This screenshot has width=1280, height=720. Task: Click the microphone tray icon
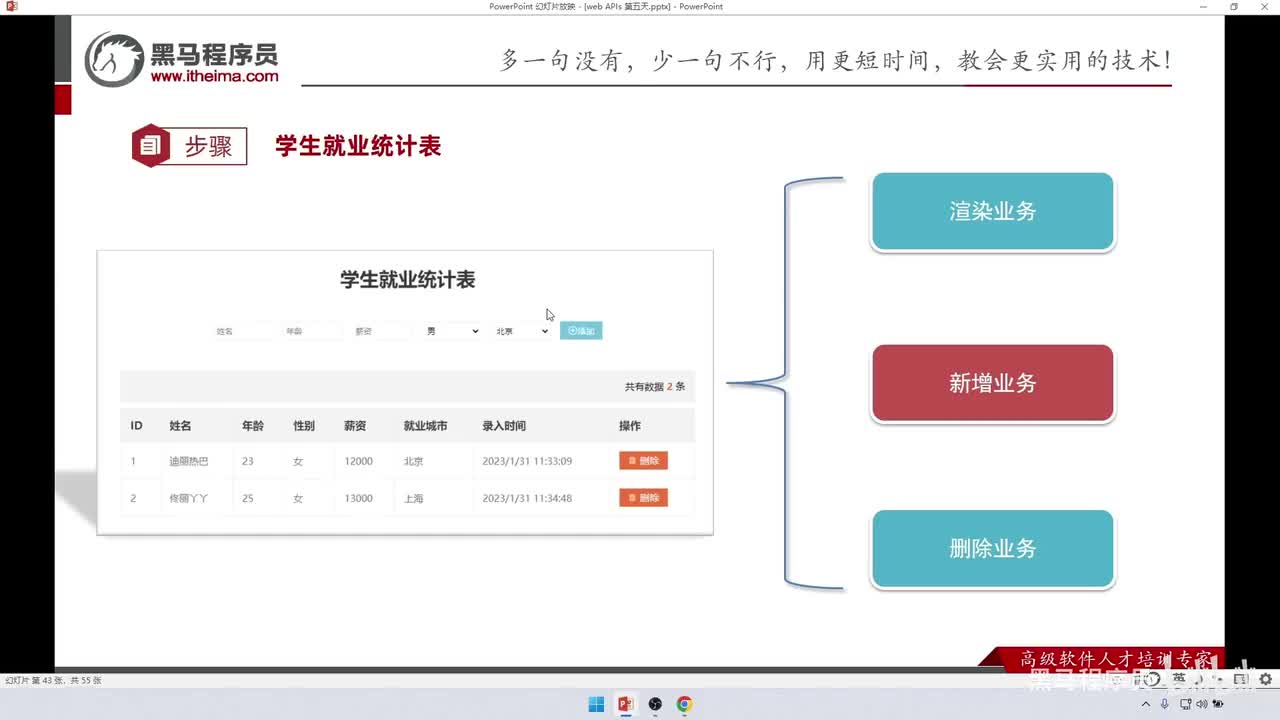(1165, 704)
